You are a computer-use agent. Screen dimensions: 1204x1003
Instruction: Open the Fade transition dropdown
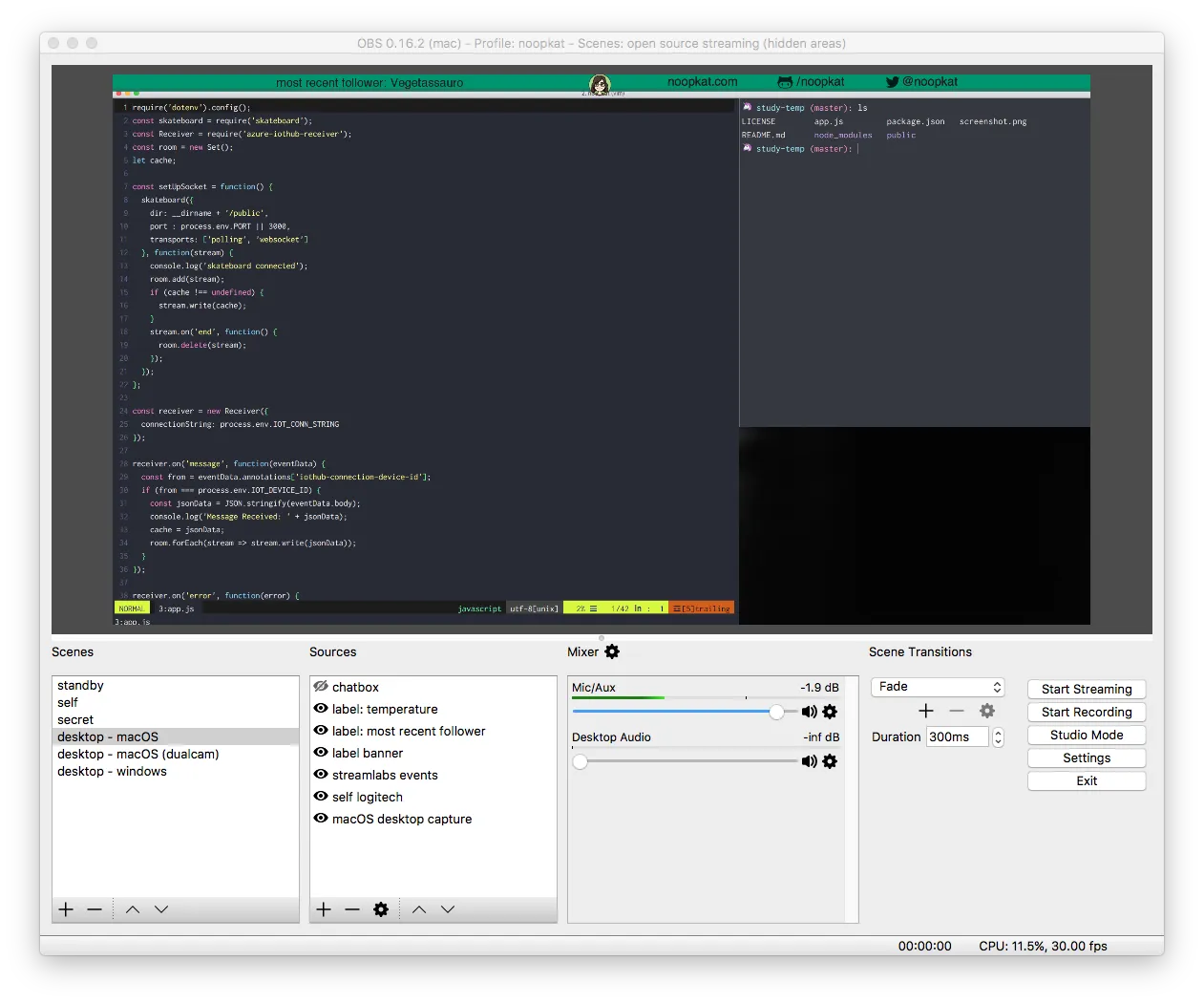pyautogui.click(x=938, y=687)
